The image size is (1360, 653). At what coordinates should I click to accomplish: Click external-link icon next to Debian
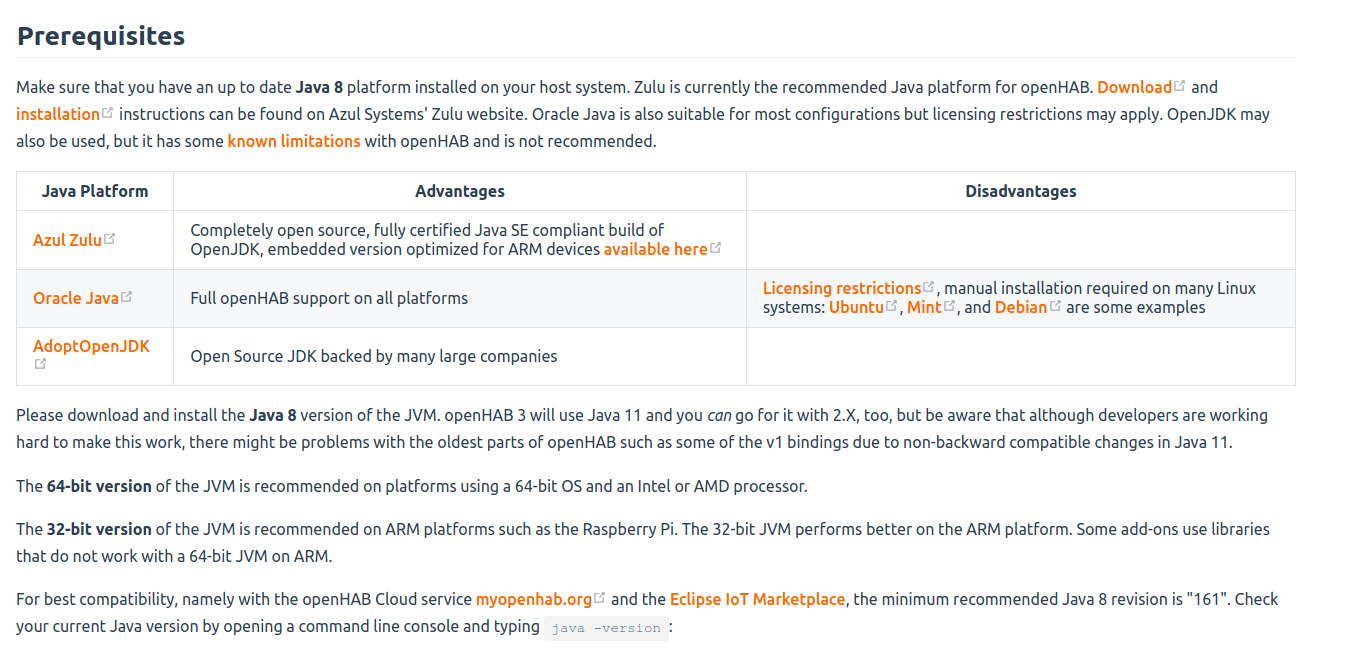[x=1055, y=306]
